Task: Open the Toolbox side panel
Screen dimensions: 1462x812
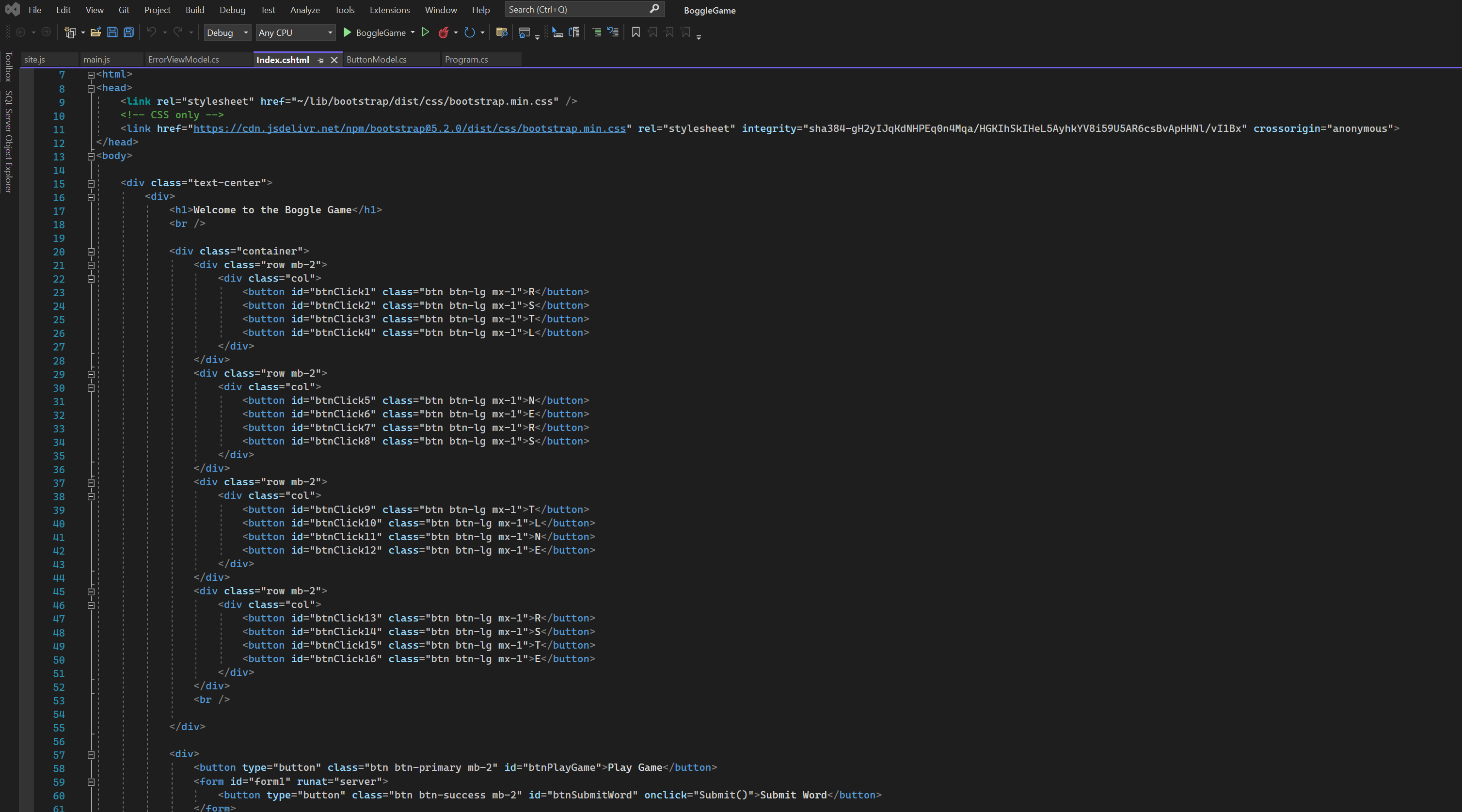Action: pos(8,66)
